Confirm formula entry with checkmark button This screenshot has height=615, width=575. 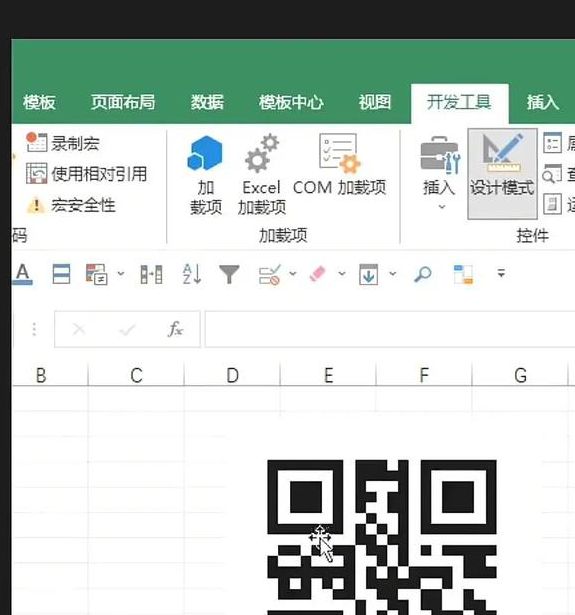pos(127,329)
